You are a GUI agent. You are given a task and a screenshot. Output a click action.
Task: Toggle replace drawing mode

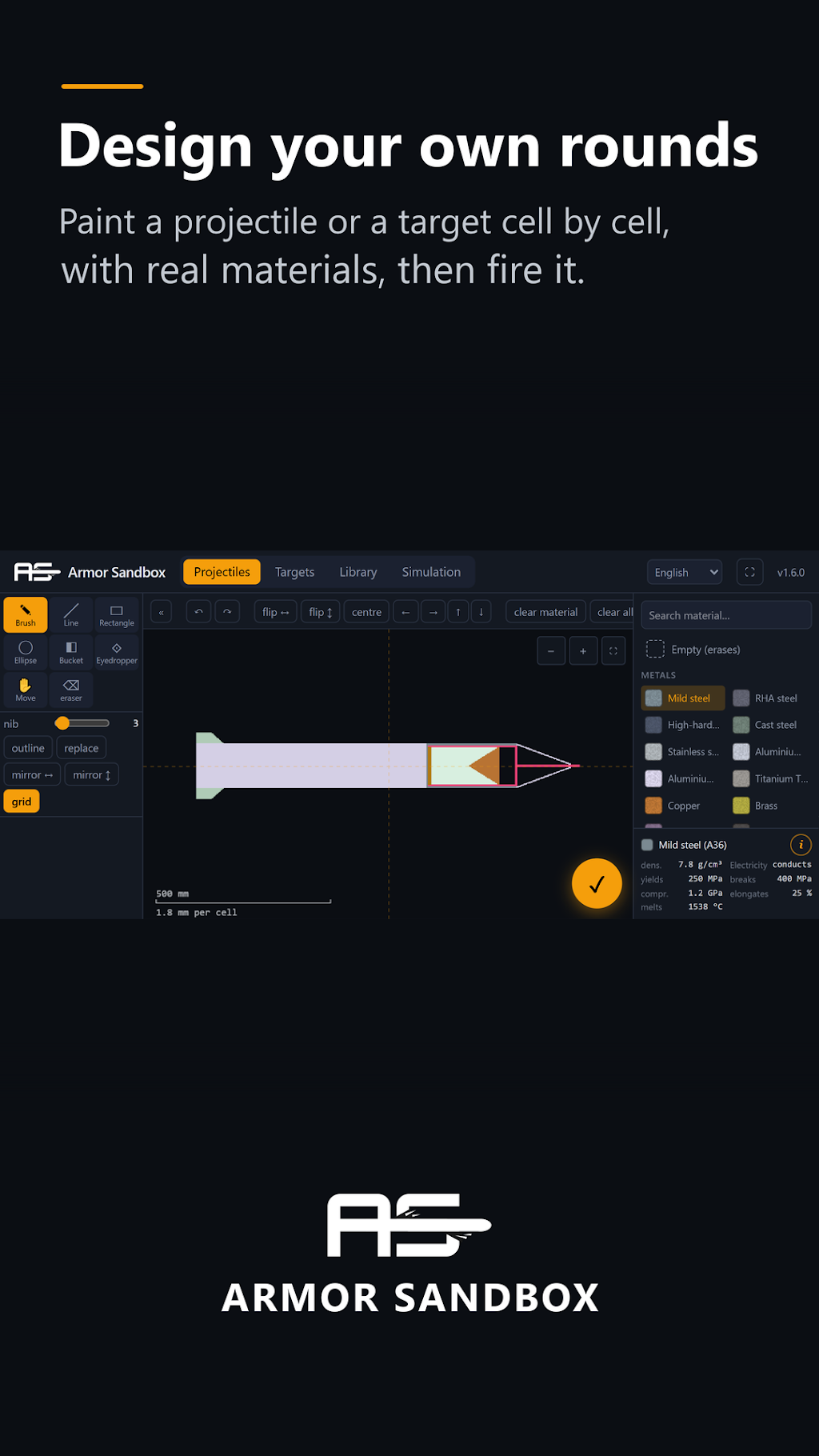[x=81, y=748]
